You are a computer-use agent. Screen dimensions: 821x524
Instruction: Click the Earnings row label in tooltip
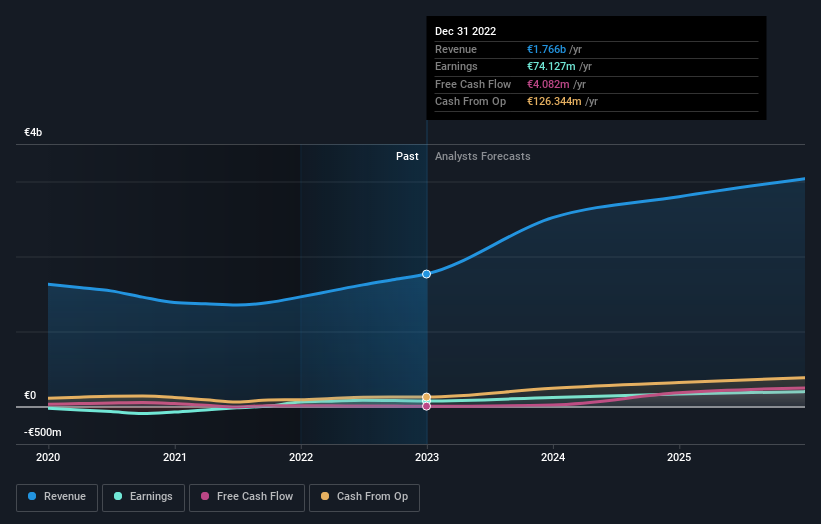(457, 66)
